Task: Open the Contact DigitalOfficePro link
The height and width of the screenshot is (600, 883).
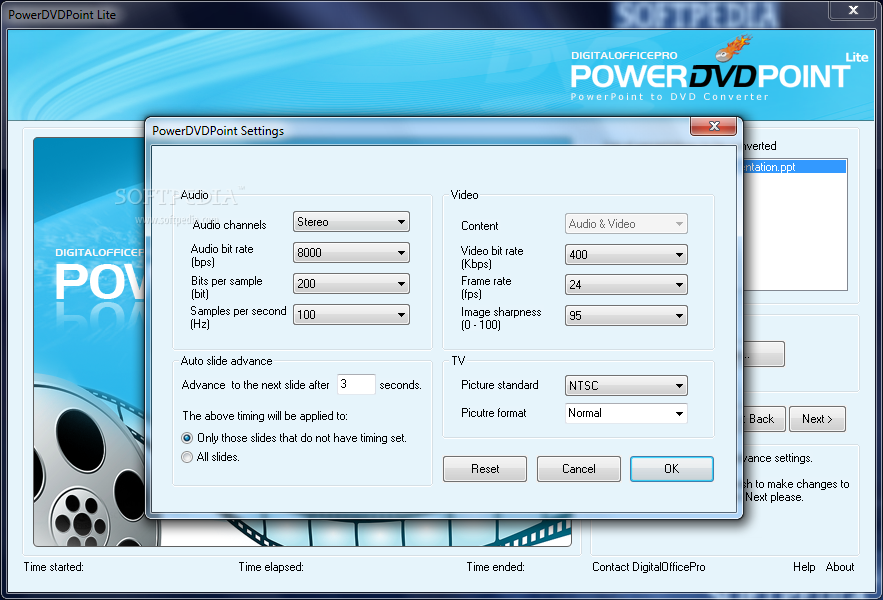Action: tap(648, 567)
